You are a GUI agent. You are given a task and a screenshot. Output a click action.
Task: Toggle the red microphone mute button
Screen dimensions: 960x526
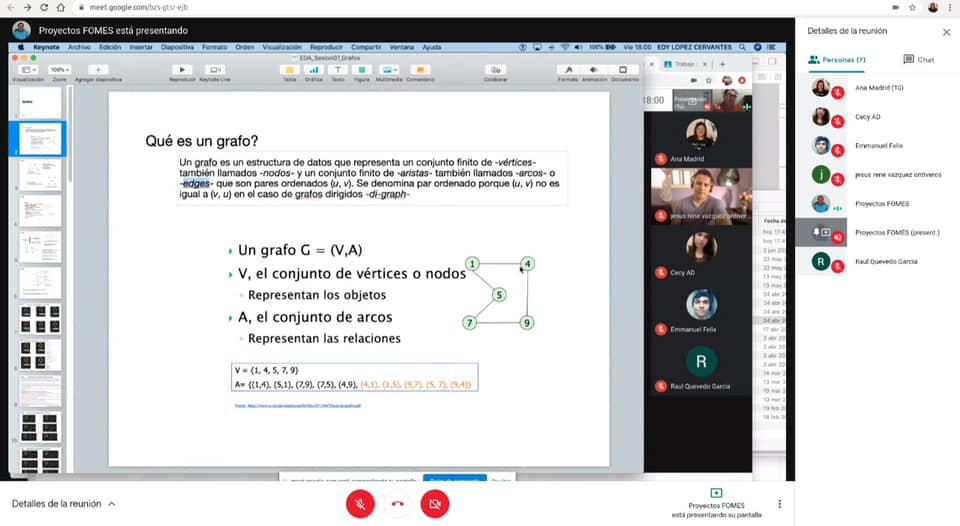tap(360, 504)
